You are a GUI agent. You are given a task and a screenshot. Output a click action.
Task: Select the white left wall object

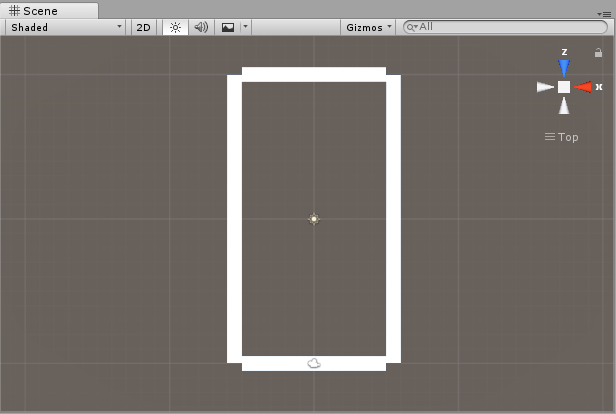point(235,219)
